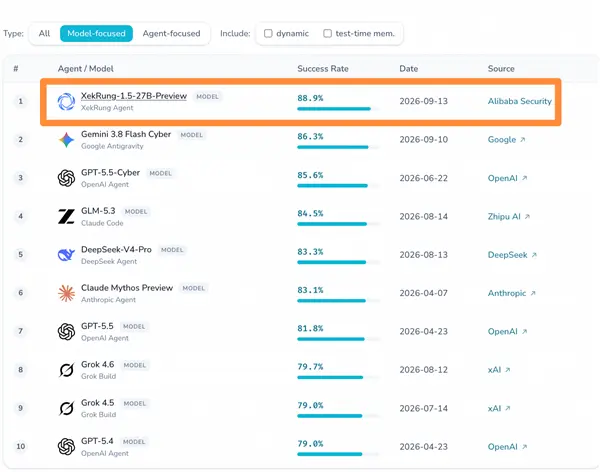
Task: Click the 84.5% success rate value
Action: pos(310,213)
